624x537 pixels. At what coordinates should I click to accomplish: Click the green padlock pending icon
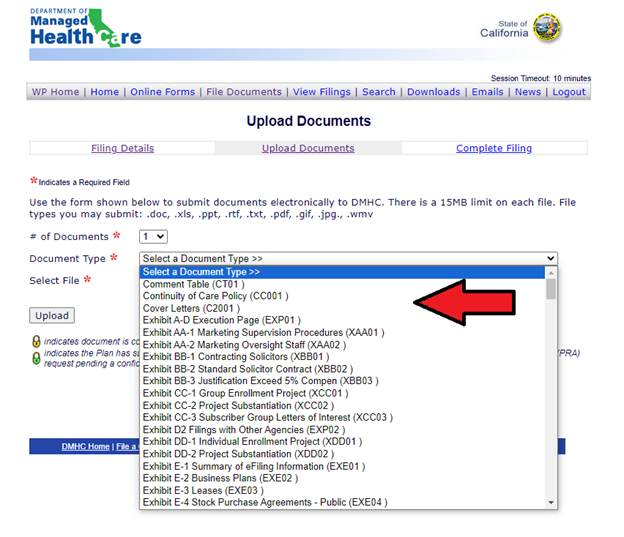coord(36,356)
